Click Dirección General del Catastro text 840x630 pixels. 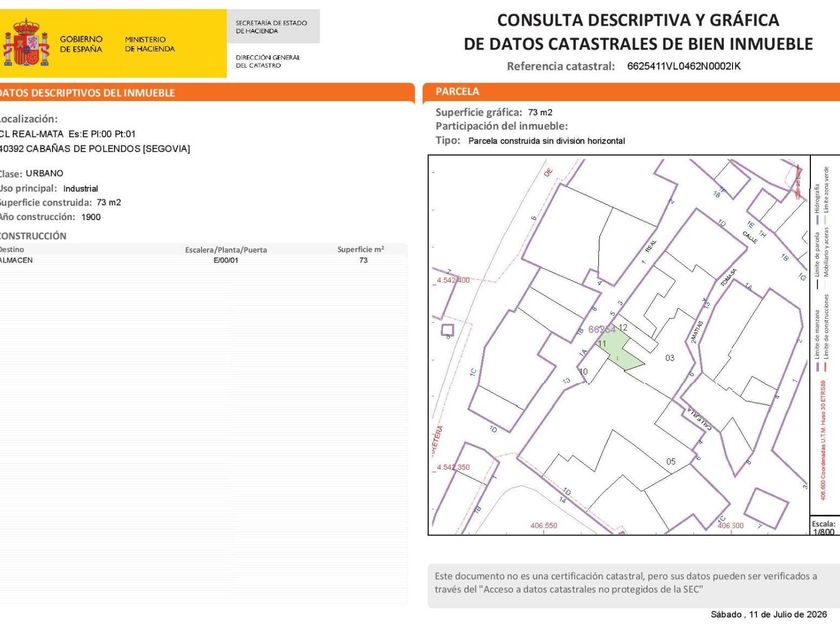pos(268,61)
